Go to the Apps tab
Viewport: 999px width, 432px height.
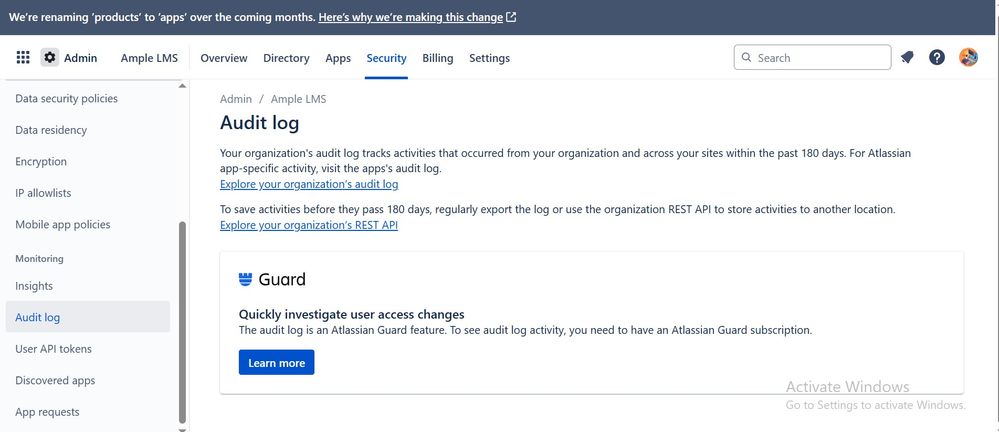coord(338,58)
